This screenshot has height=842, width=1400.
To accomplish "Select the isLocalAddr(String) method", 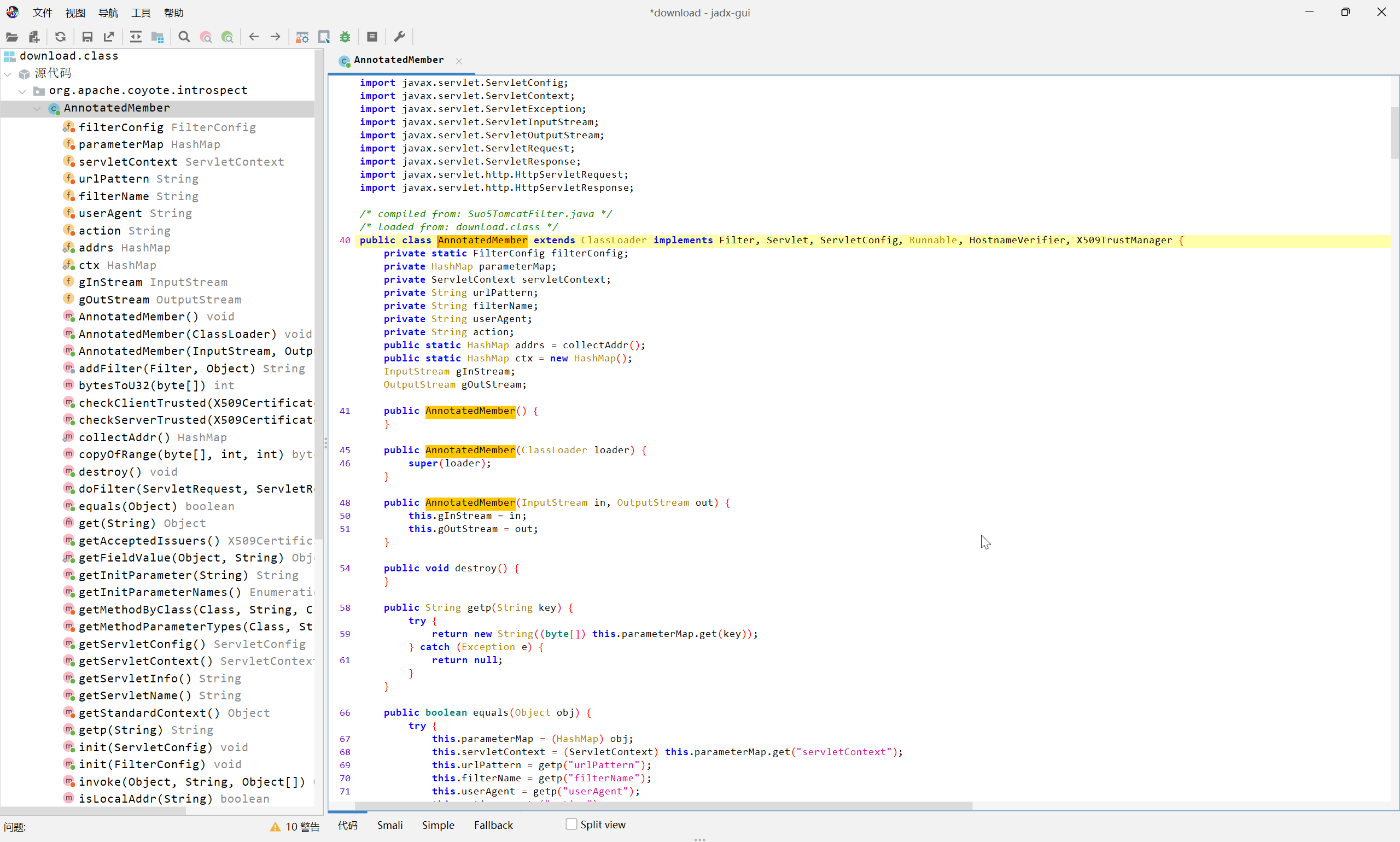I will coord(174,798).
